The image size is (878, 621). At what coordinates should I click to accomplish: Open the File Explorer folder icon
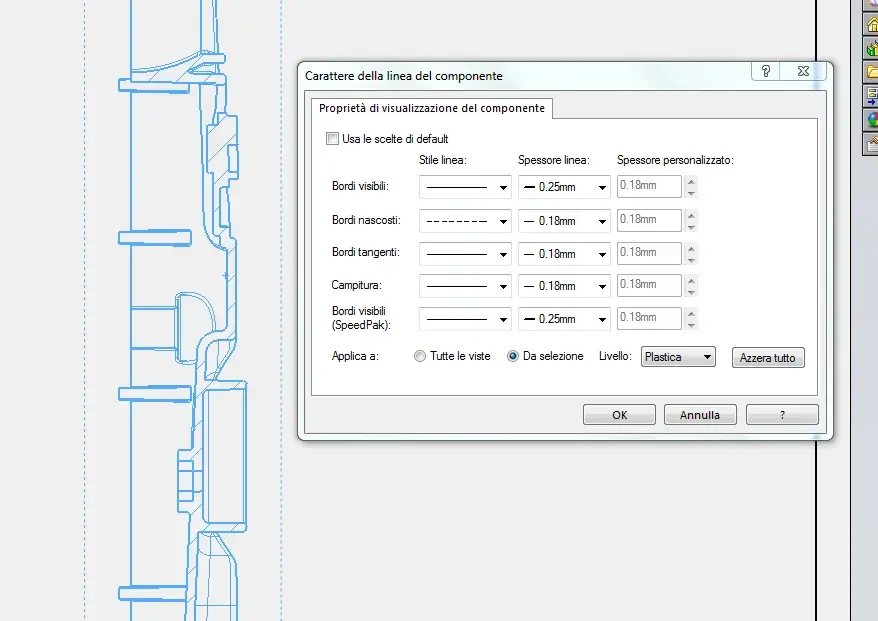[871, 72]
